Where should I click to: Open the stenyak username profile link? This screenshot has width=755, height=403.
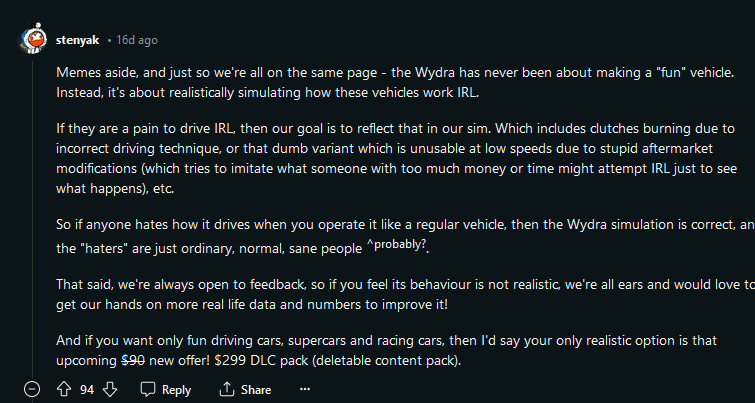tap(78, 40)
